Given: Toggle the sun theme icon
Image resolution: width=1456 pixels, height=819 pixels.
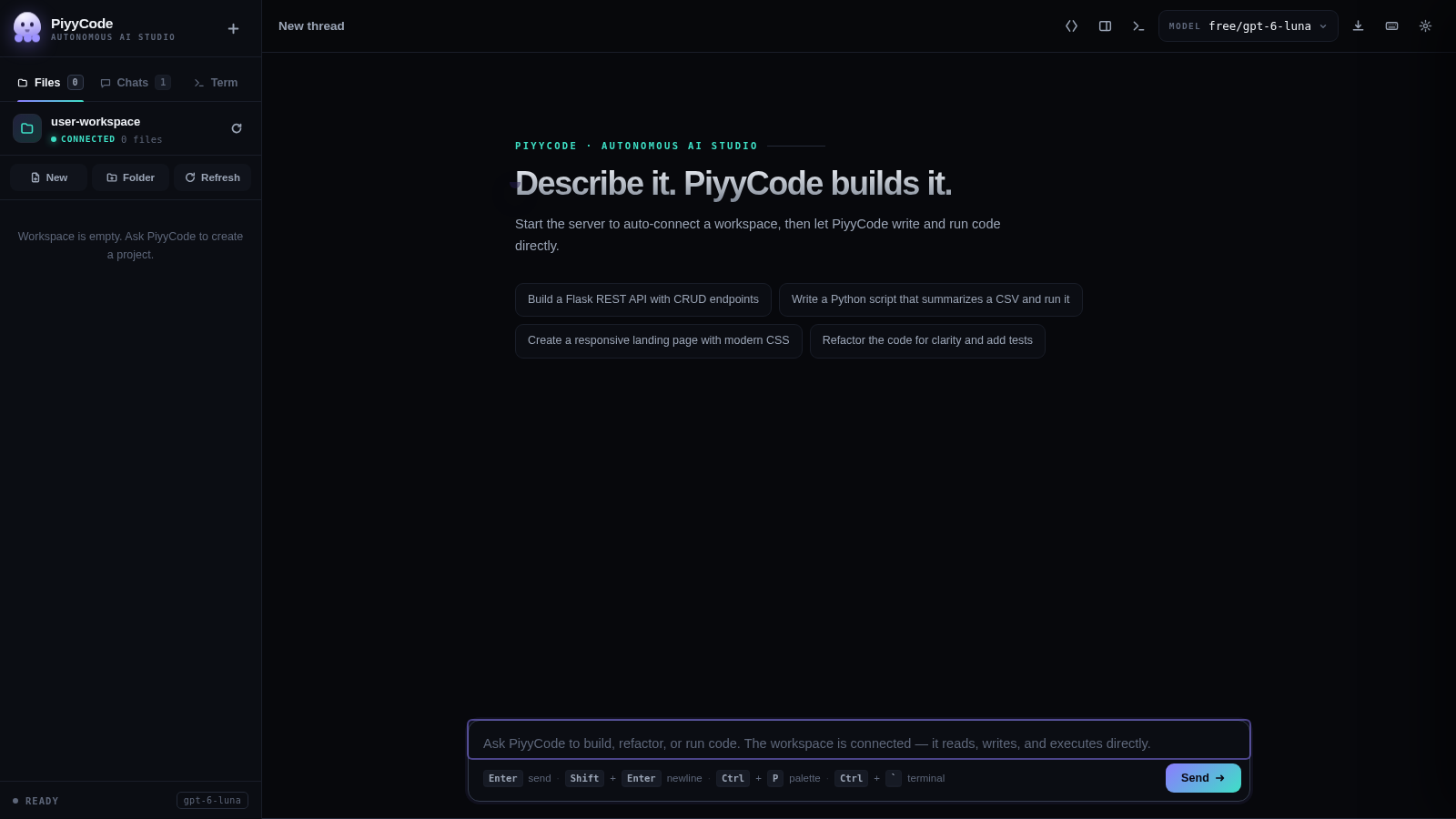Looking at the screenshot, I should point(1425,26).
